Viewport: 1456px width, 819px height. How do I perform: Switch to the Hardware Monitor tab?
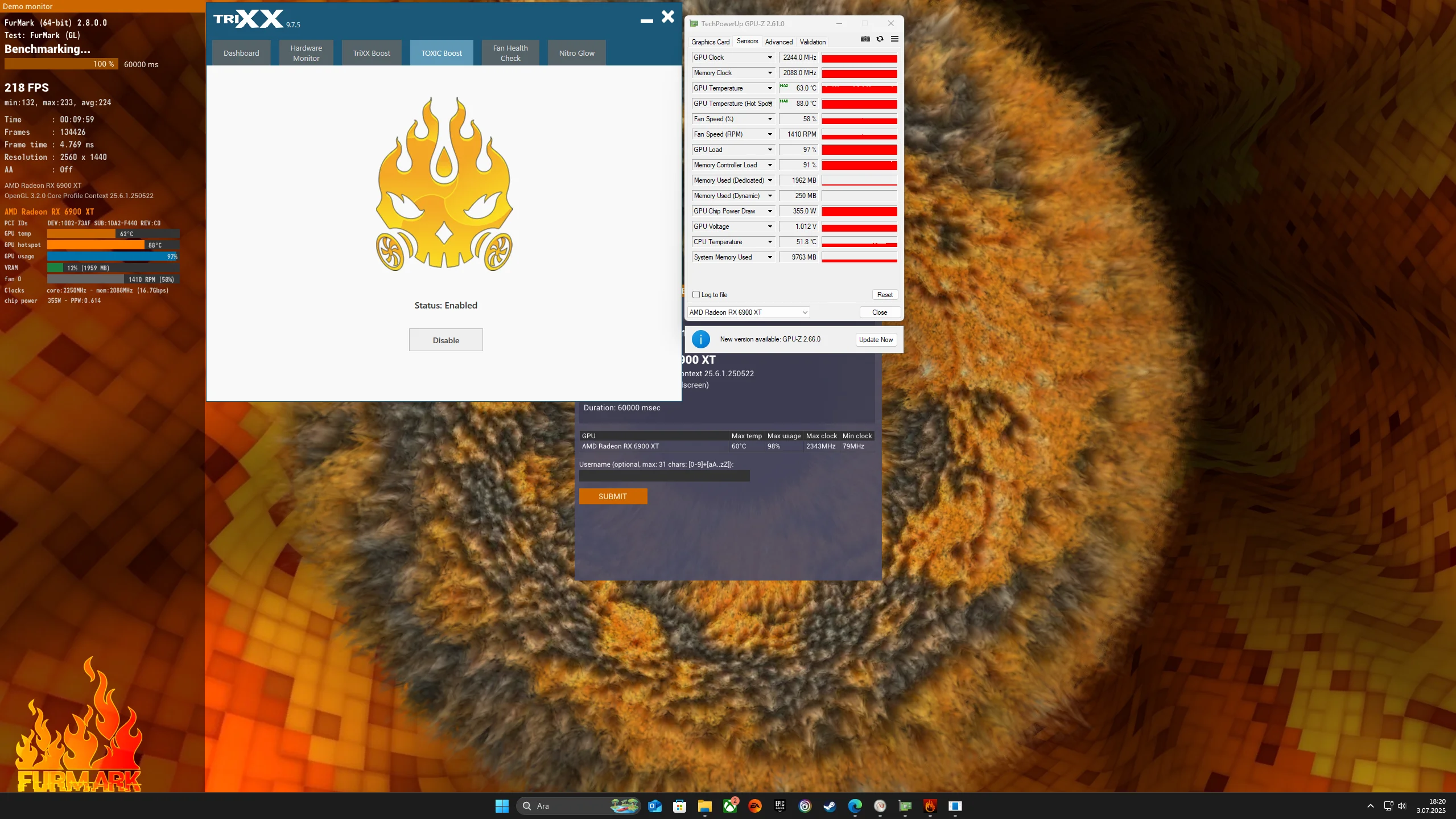[x=306, y=53]
